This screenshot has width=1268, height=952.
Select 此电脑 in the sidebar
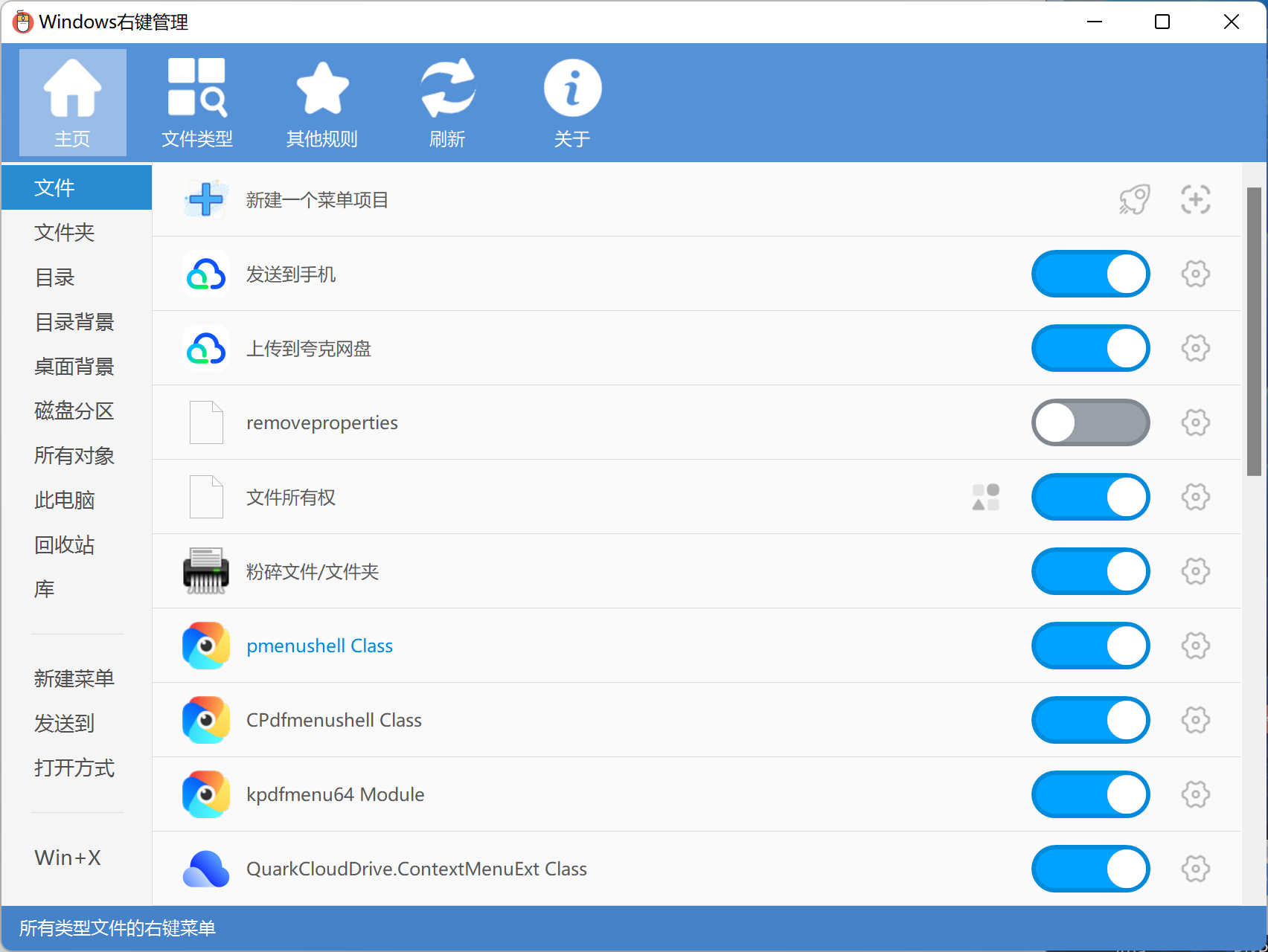coord(77,500)
